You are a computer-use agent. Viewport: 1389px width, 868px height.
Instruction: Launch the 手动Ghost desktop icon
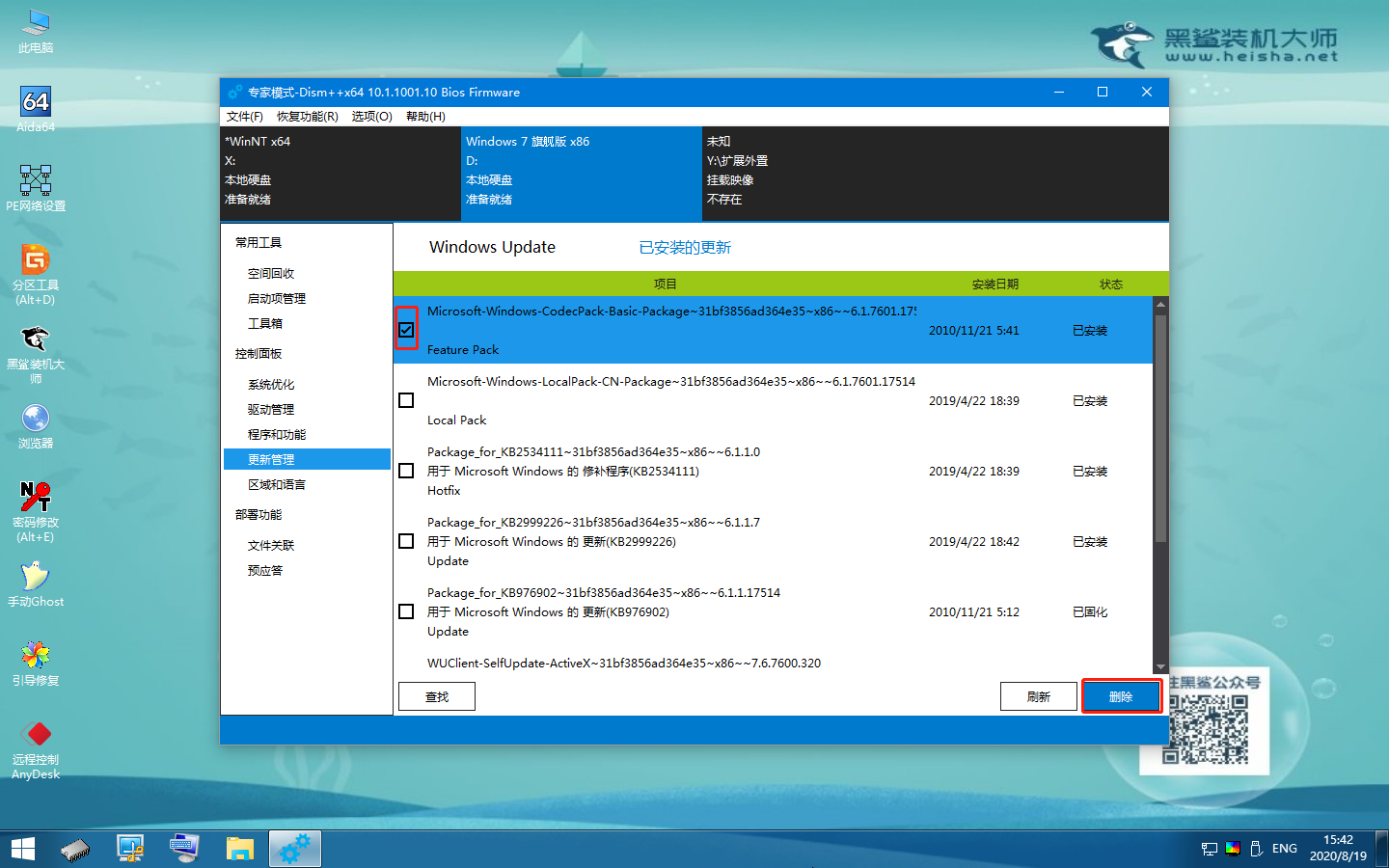pyautogui.click(x=36, y=583)
